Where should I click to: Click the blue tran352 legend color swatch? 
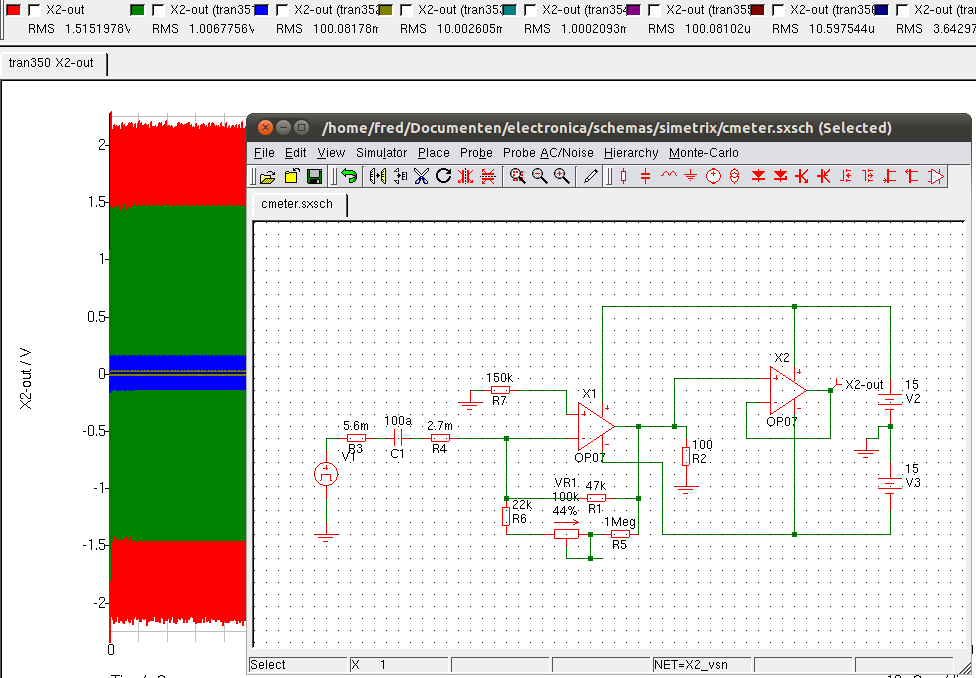261,10
